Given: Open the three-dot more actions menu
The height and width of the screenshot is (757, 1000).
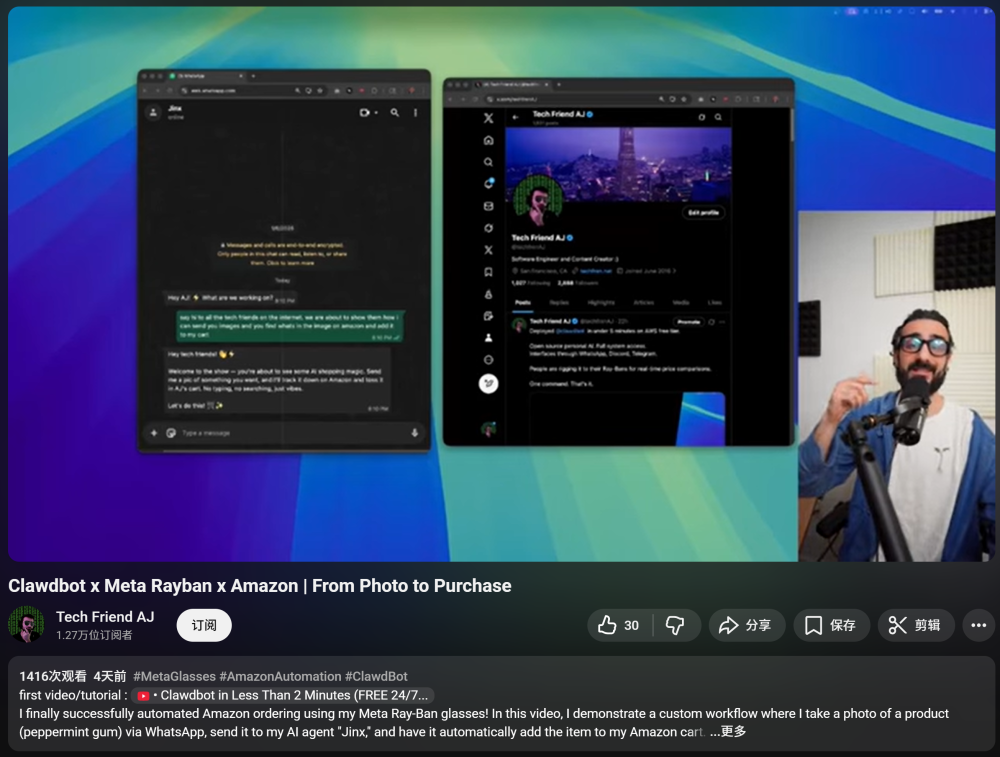Looking at the screenshot, I should coord(979,625).
